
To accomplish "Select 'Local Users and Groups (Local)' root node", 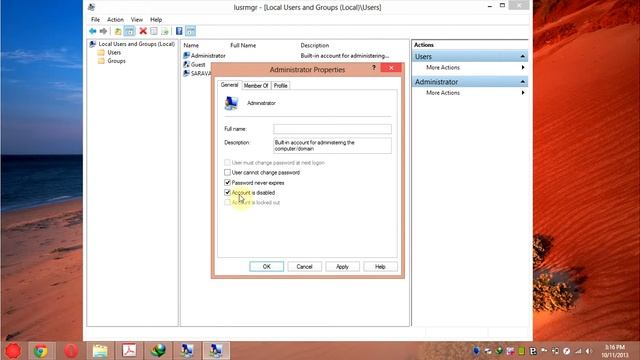I will click(x=137, y=44).
